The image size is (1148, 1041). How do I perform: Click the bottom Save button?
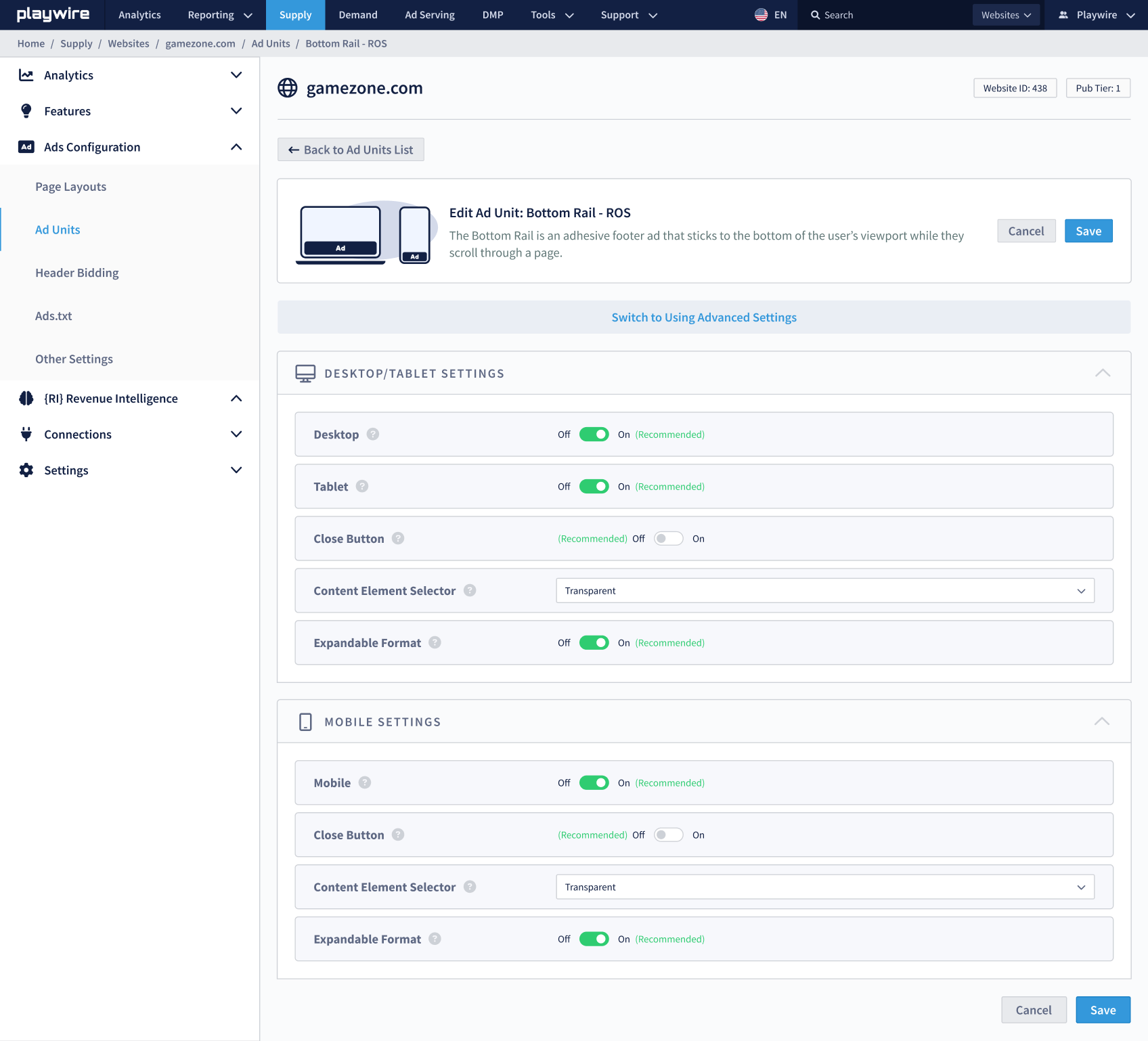1103,1010
